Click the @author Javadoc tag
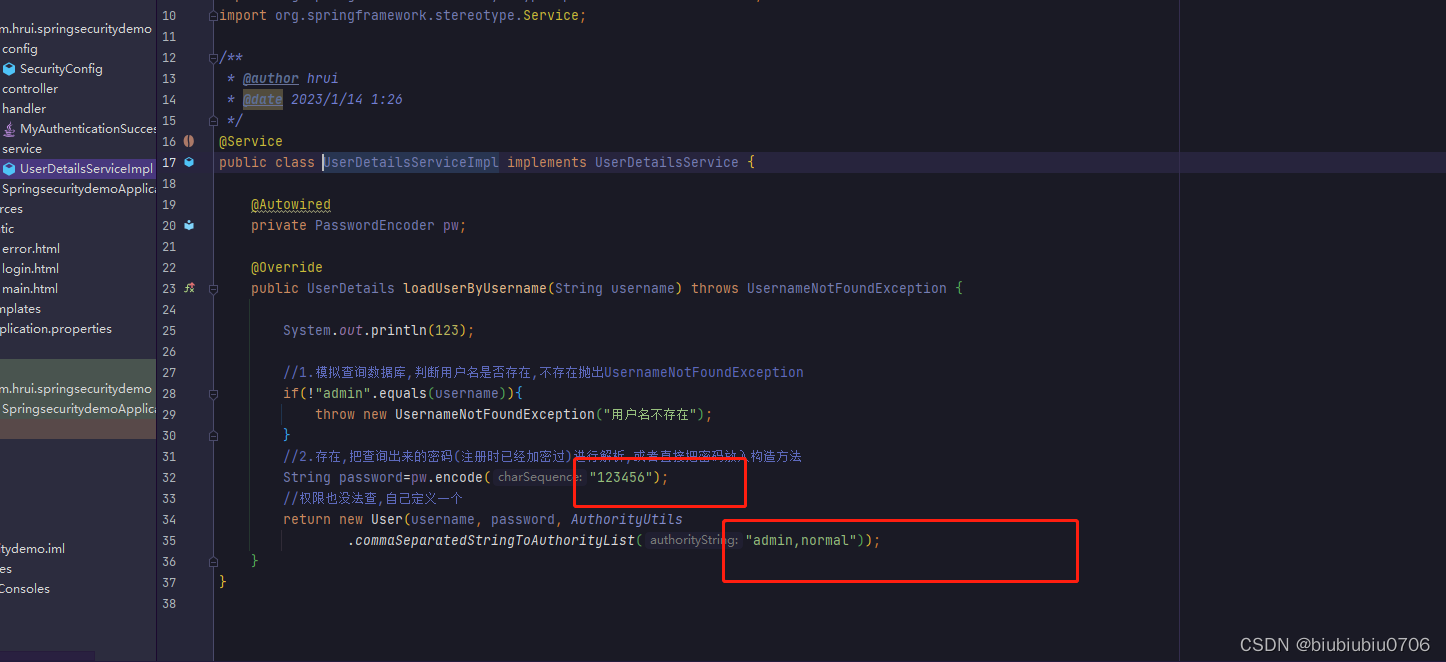This screenshot has width=1446, height=662. (271, 78)
